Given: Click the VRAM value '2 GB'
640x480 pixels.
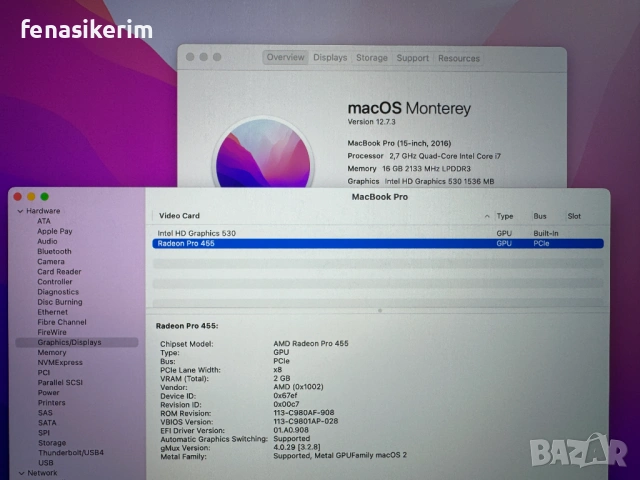Looking at the screenshot, I should [282, 378].
